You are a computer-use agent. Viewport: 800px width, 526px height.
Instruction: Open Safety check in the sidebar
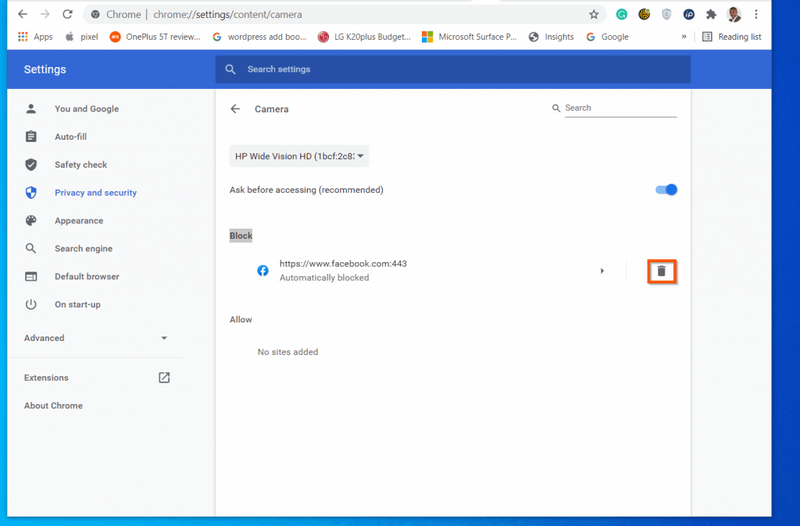pos(81,165)
